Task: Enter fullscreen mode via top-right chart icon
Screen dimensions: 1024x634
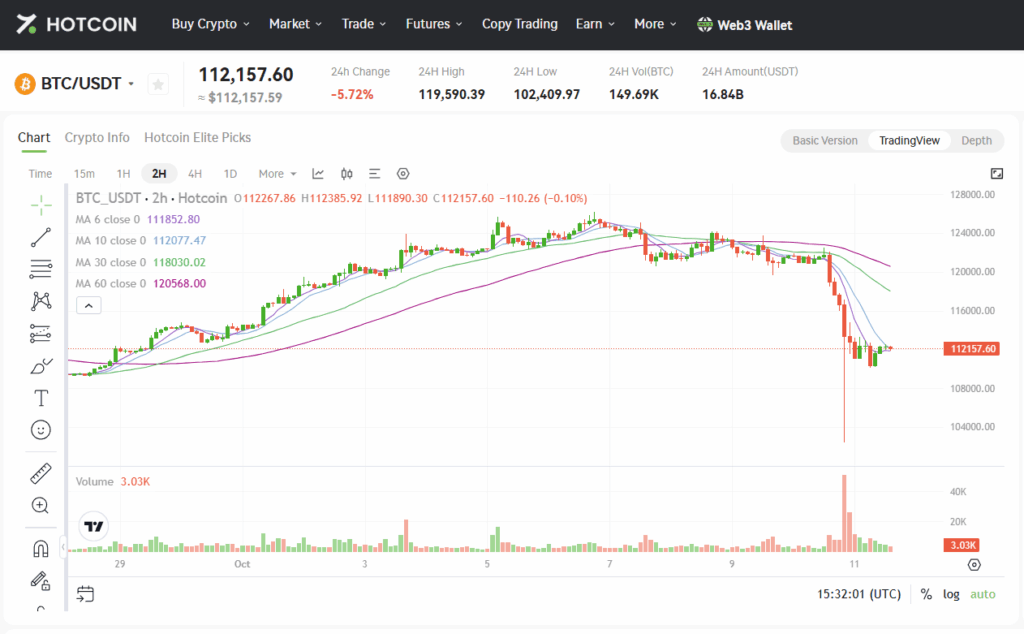Action: point(996,173)
